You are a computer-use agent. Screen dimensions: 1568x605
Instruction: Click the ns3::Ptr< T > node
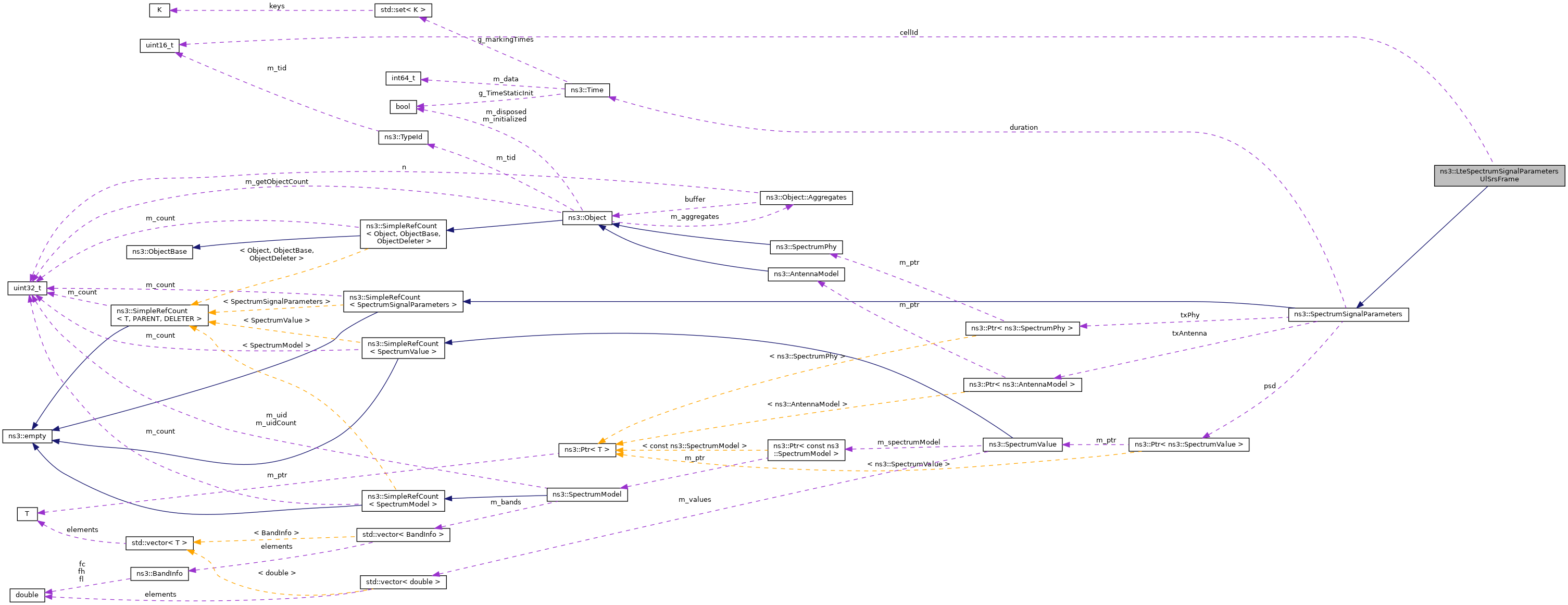coord(587,450)
